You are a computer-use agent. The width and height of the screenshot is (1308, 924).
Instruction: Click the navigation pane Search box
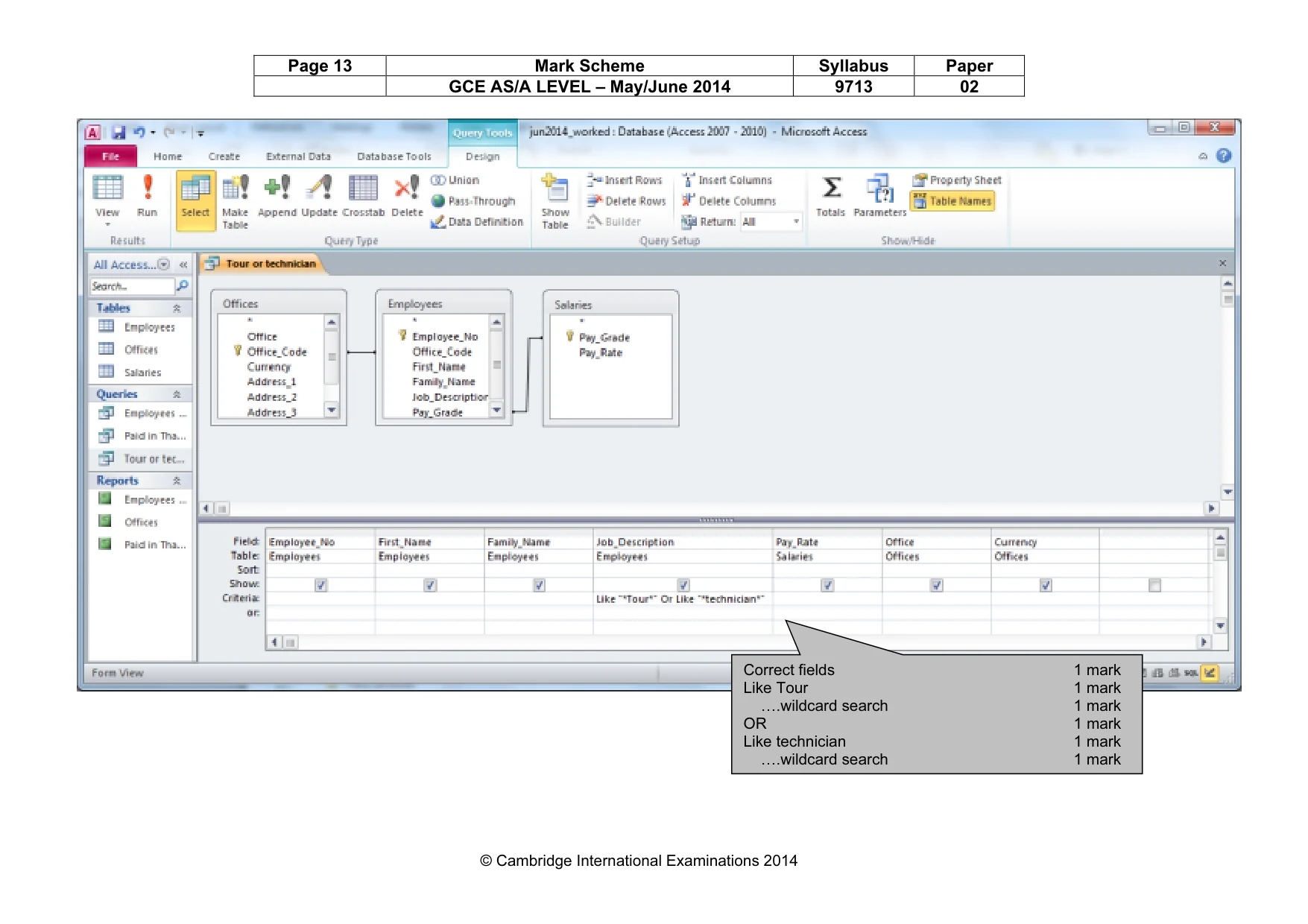pos(132,286)
